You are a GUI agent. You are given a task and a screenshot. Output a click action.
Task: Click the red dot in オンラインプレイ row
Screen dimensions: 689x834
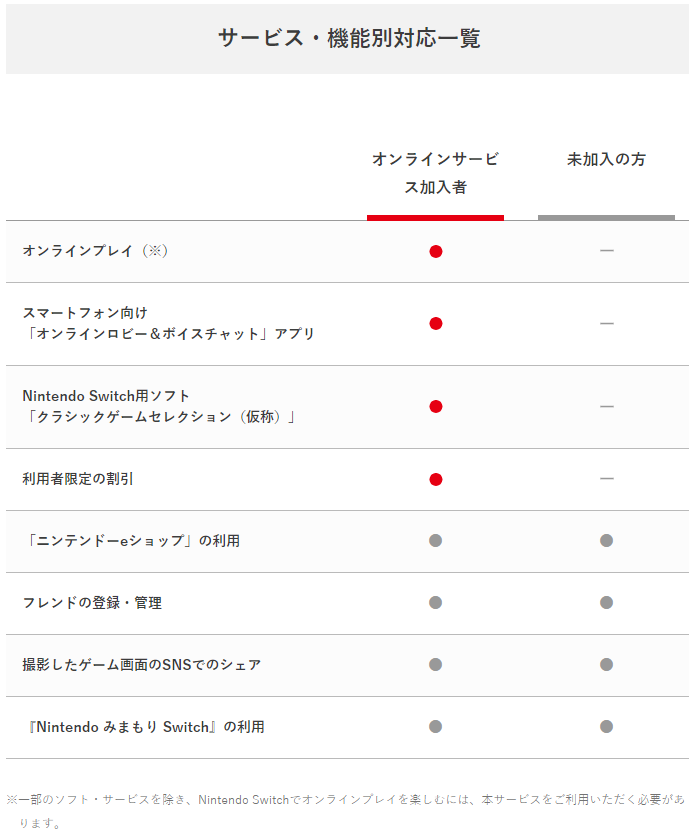tap(436, 251)
